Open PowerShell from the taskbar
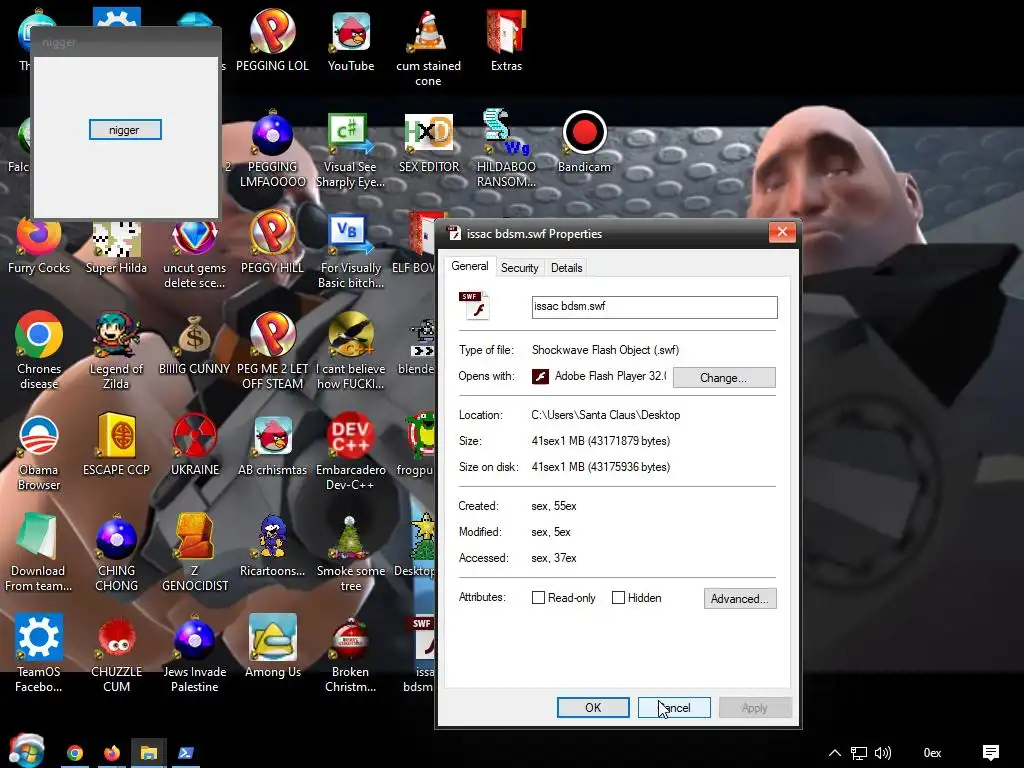The height and width of the screenshot is (768, 1024). point(186,753)
